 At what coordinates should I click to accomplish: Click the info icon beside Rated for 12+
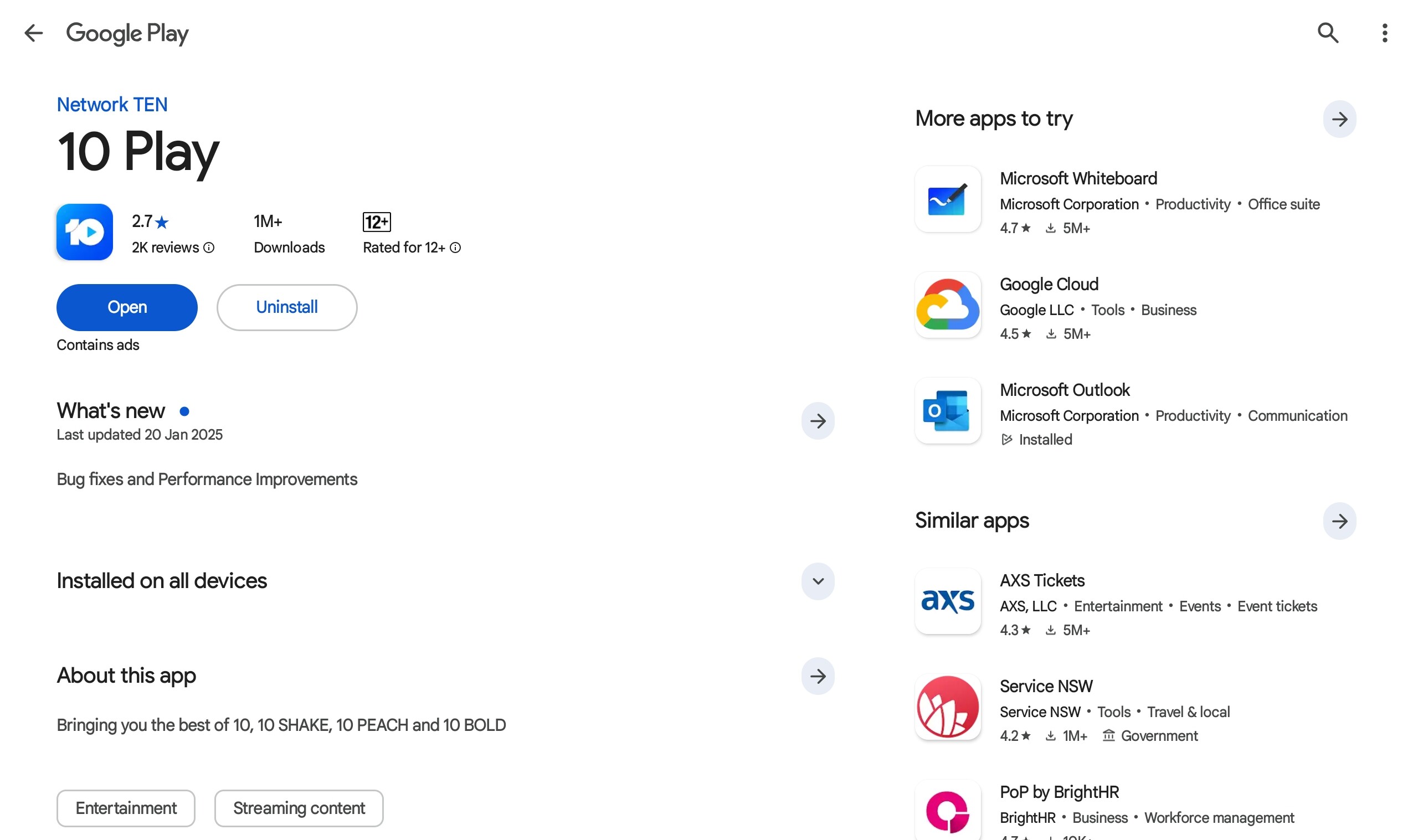pos(455,248)
